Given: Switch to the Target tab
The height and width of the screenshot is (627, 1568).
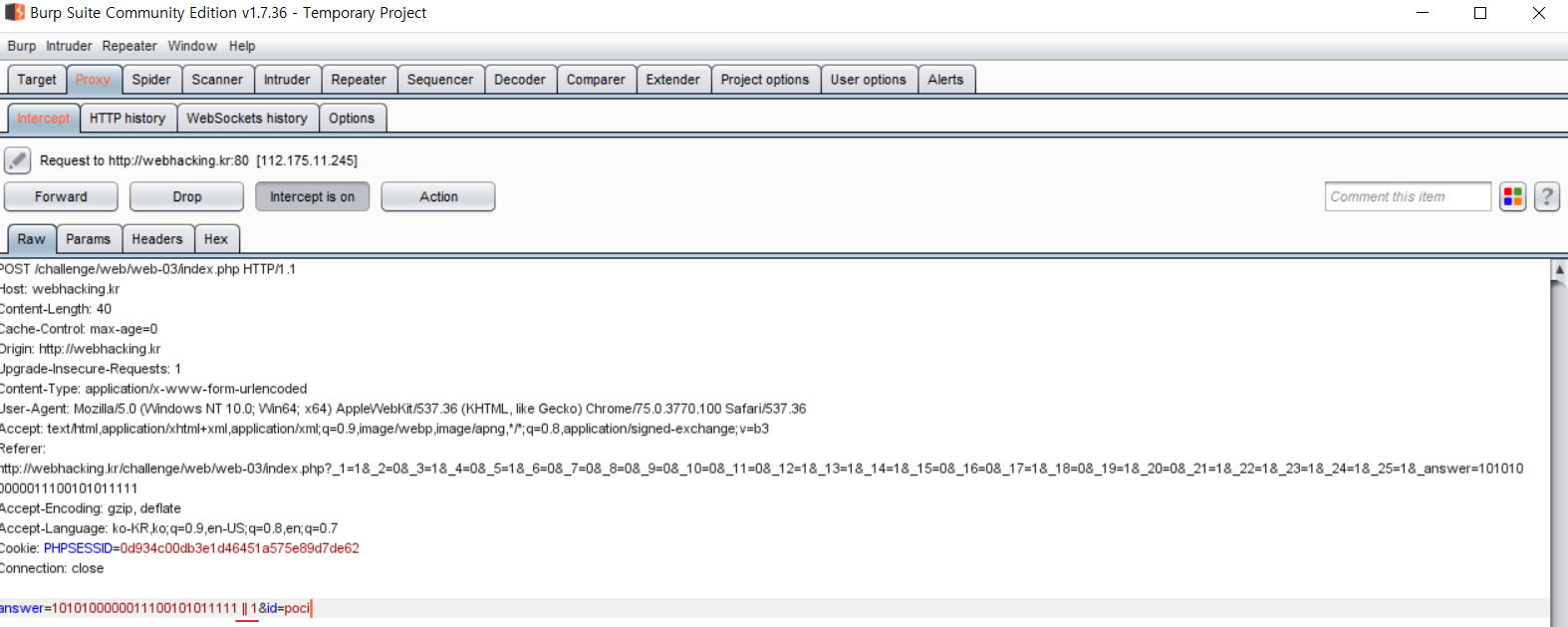Looking at the screenshot, I should pyautogui.click(x=37, y=79).
